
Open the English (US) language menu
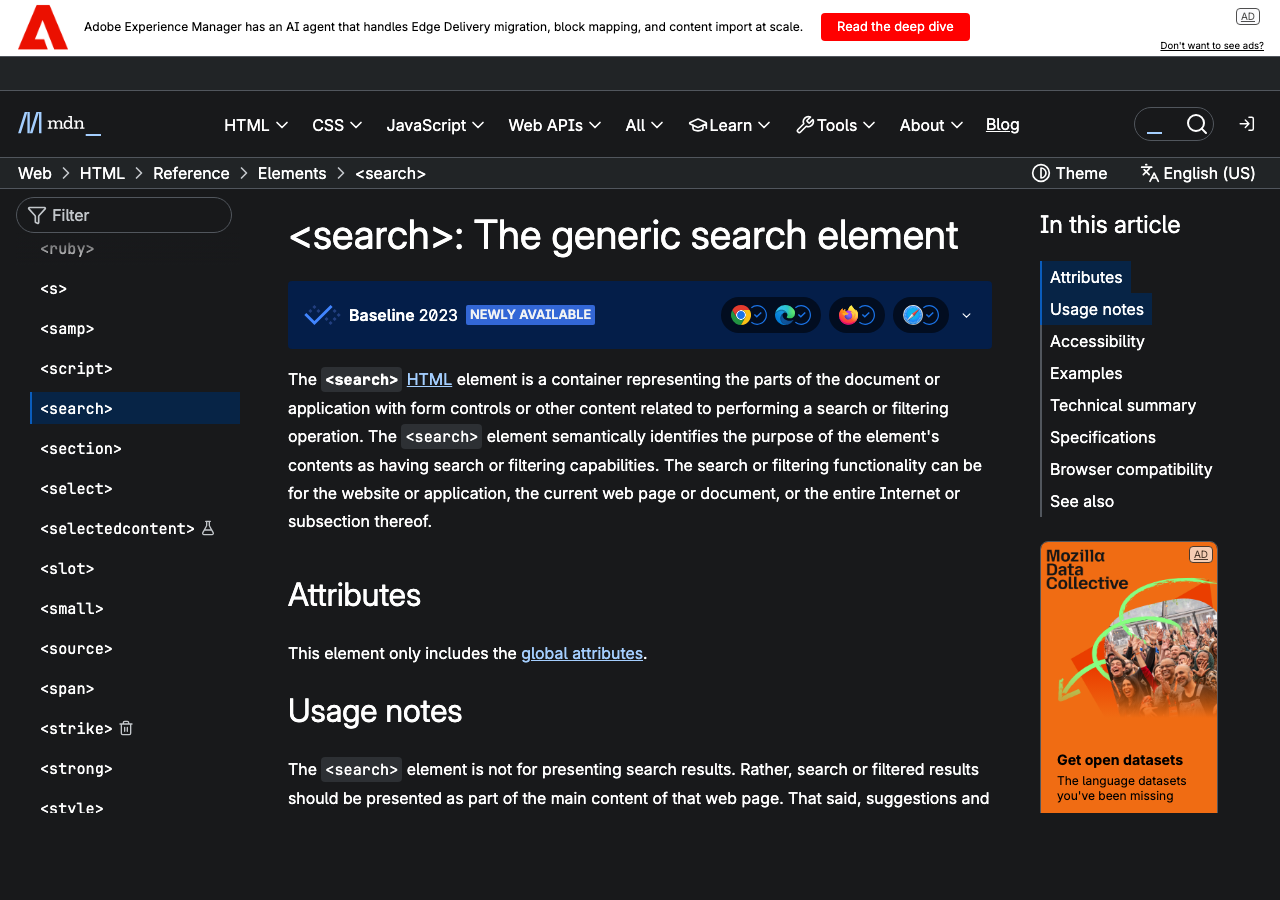click(1197, 173)
